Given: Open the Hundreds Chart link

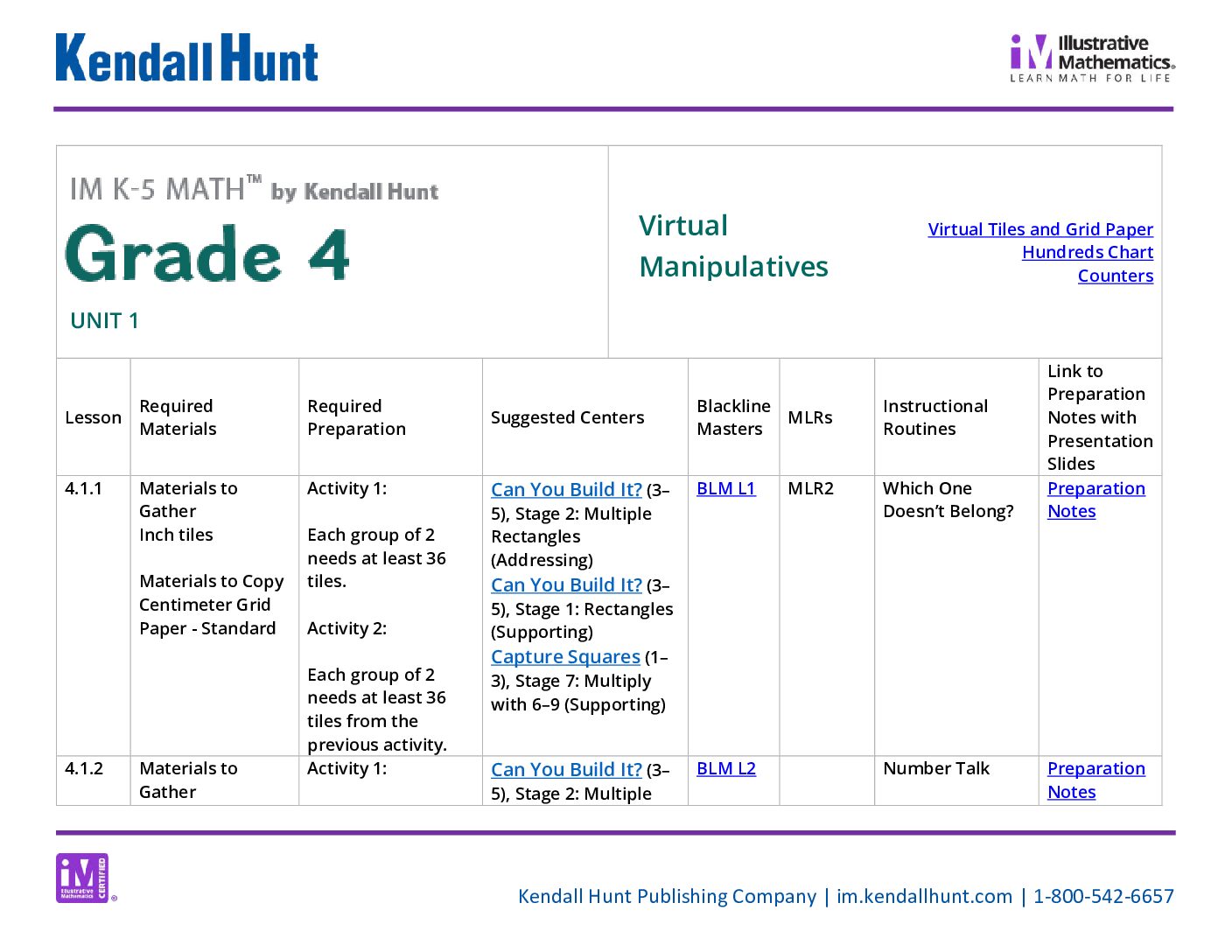Looking at the screenshot, I should click(1088, 252).
